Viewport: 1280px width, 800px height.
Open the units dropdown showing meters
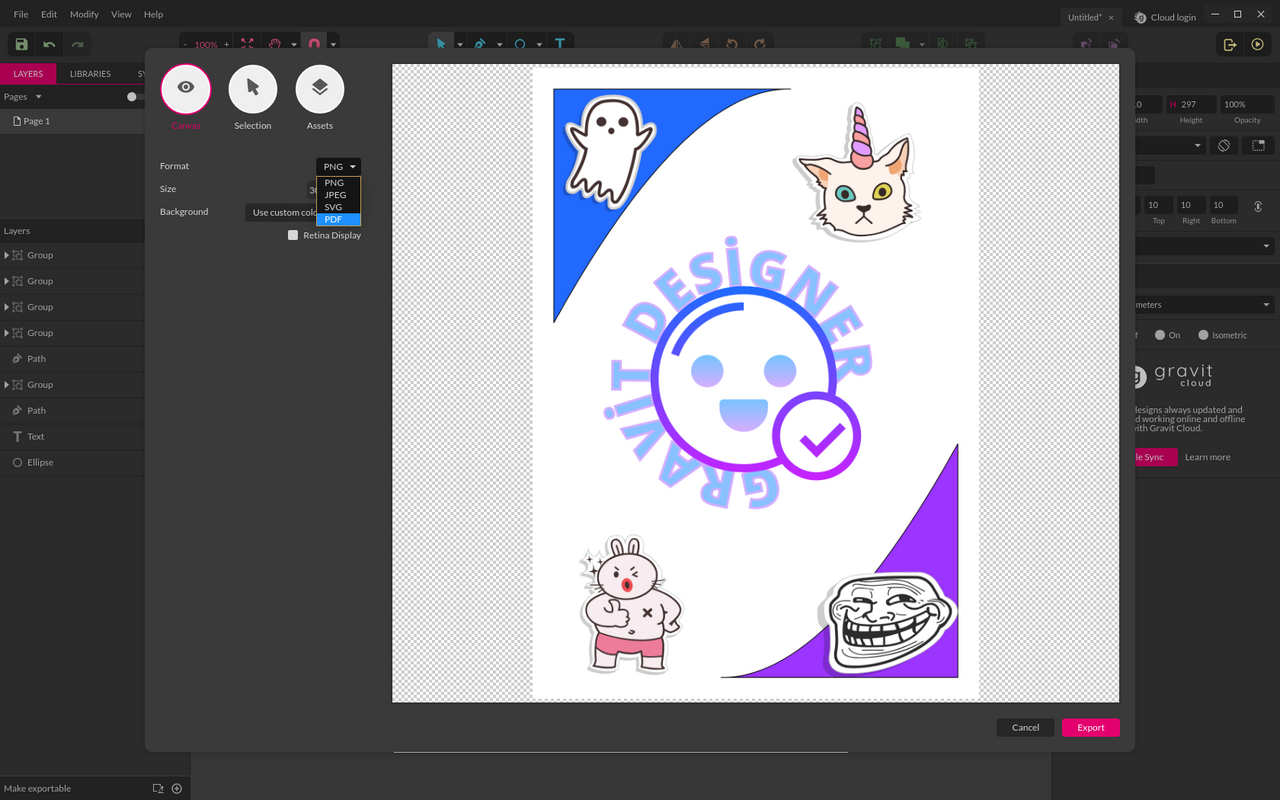1204,305
